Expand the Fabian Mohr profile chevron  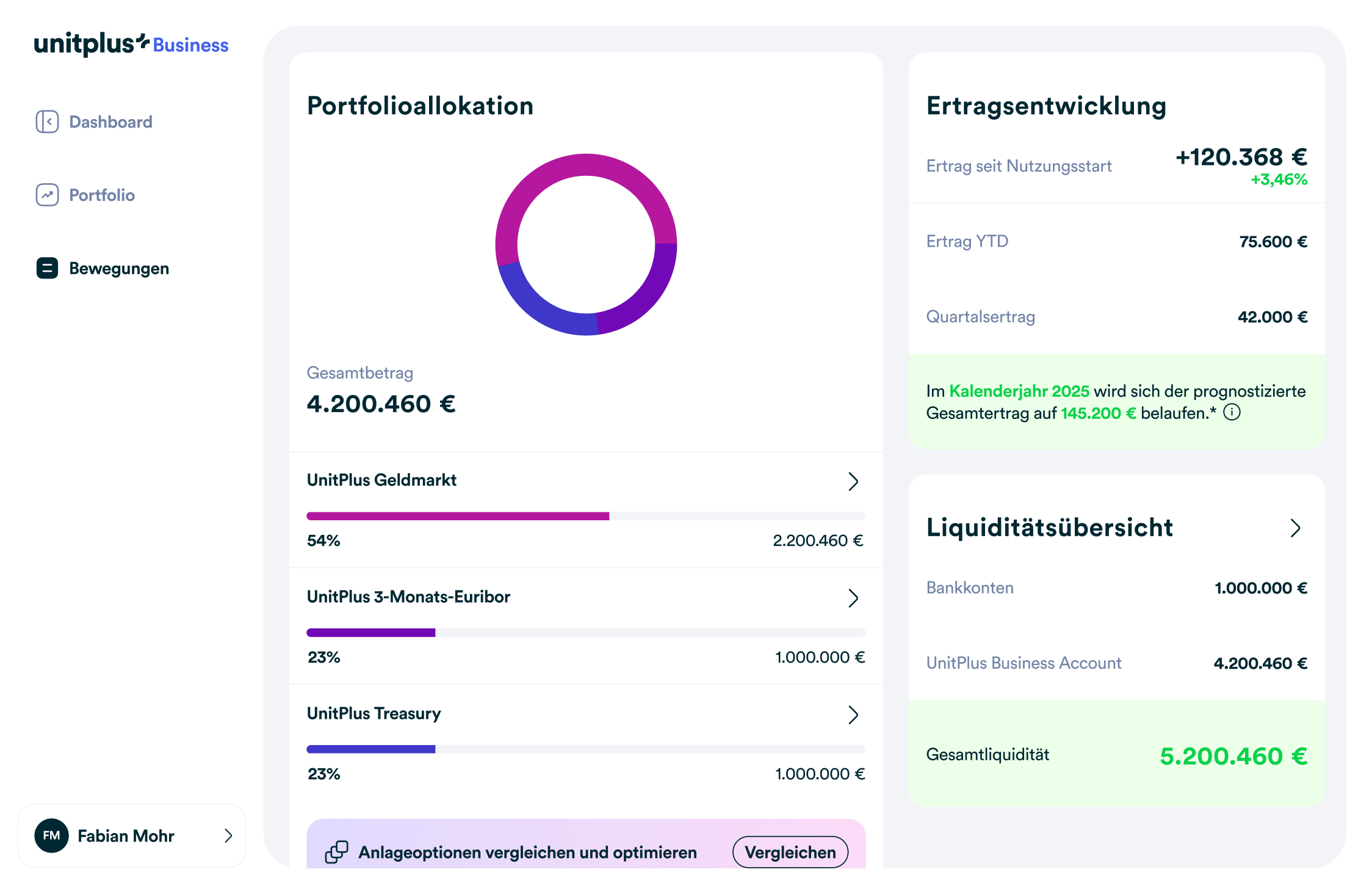[x=228, y=835]
